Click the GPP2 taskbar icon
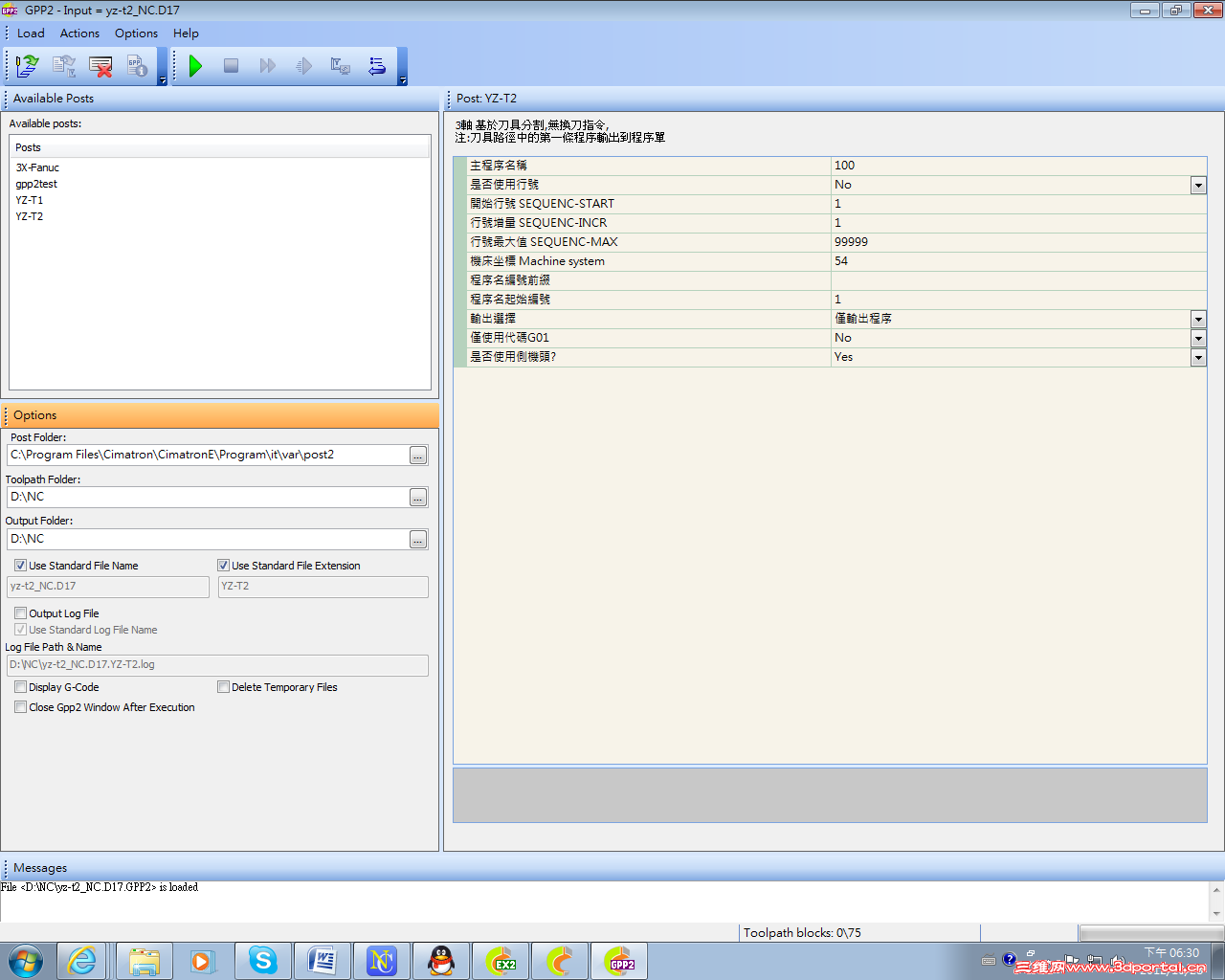This screenshot has height=980, width=1225. (x=619, y=961)
